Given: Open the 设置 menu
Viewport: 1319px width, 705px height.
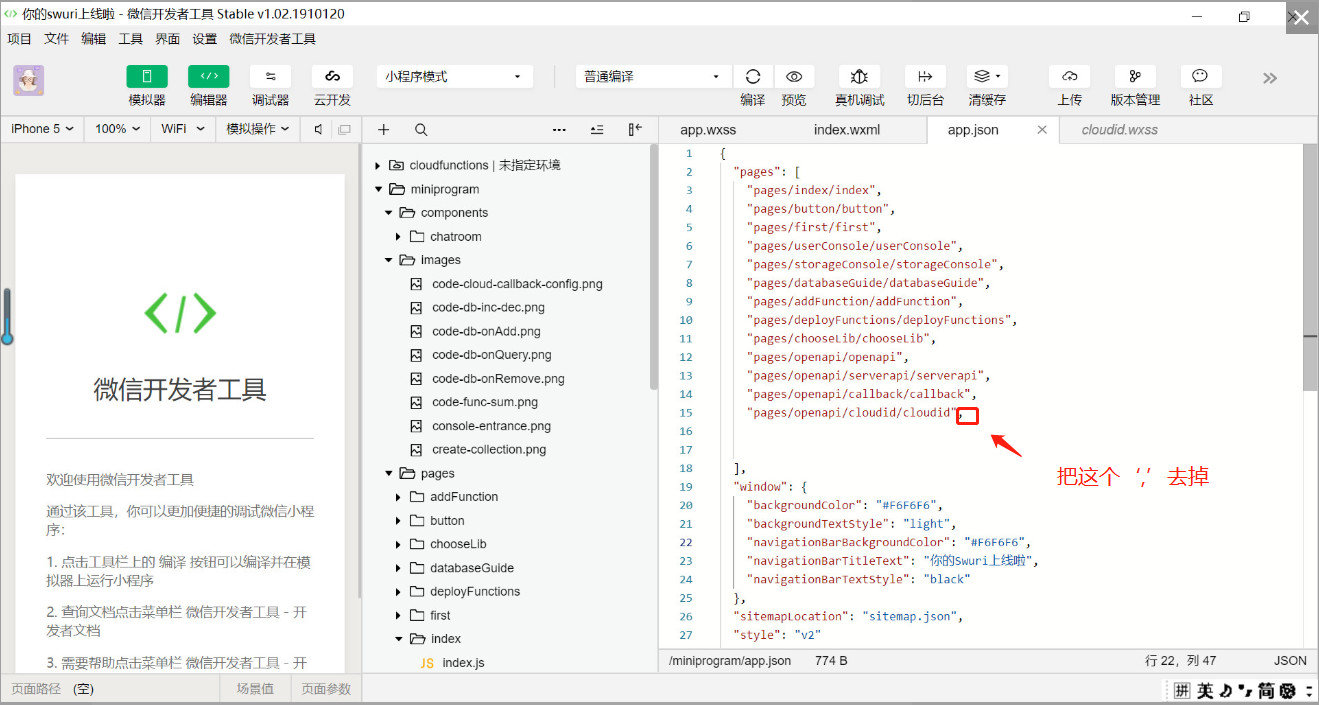Looking at the screenshot, I should point(205,39).
